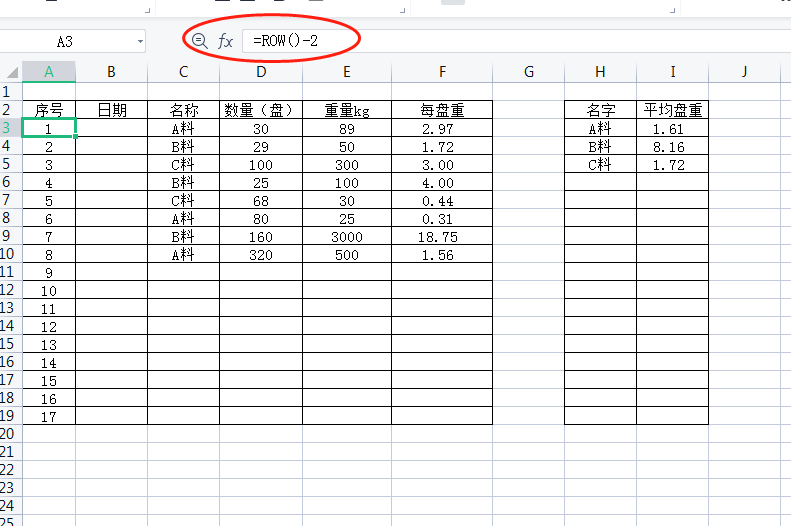The width and height of the screenshot is (791, 526).
Task: Click the A料 cell in row 10
Action: [184, 254]
